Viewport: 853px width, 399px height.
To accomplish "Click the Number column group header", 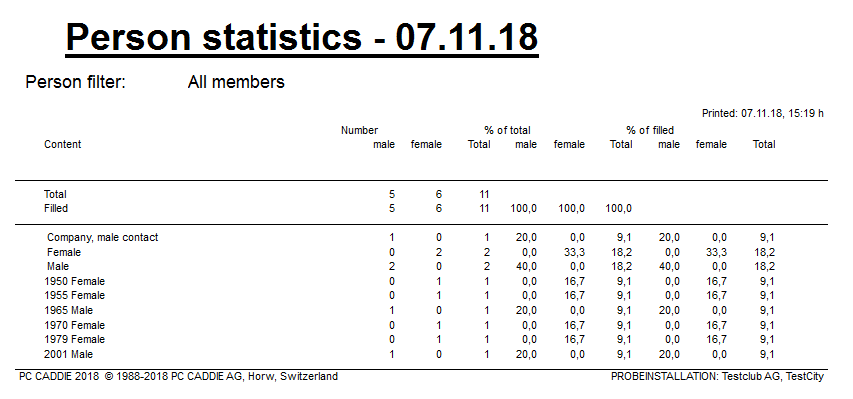I will click(x=360, y=130).
